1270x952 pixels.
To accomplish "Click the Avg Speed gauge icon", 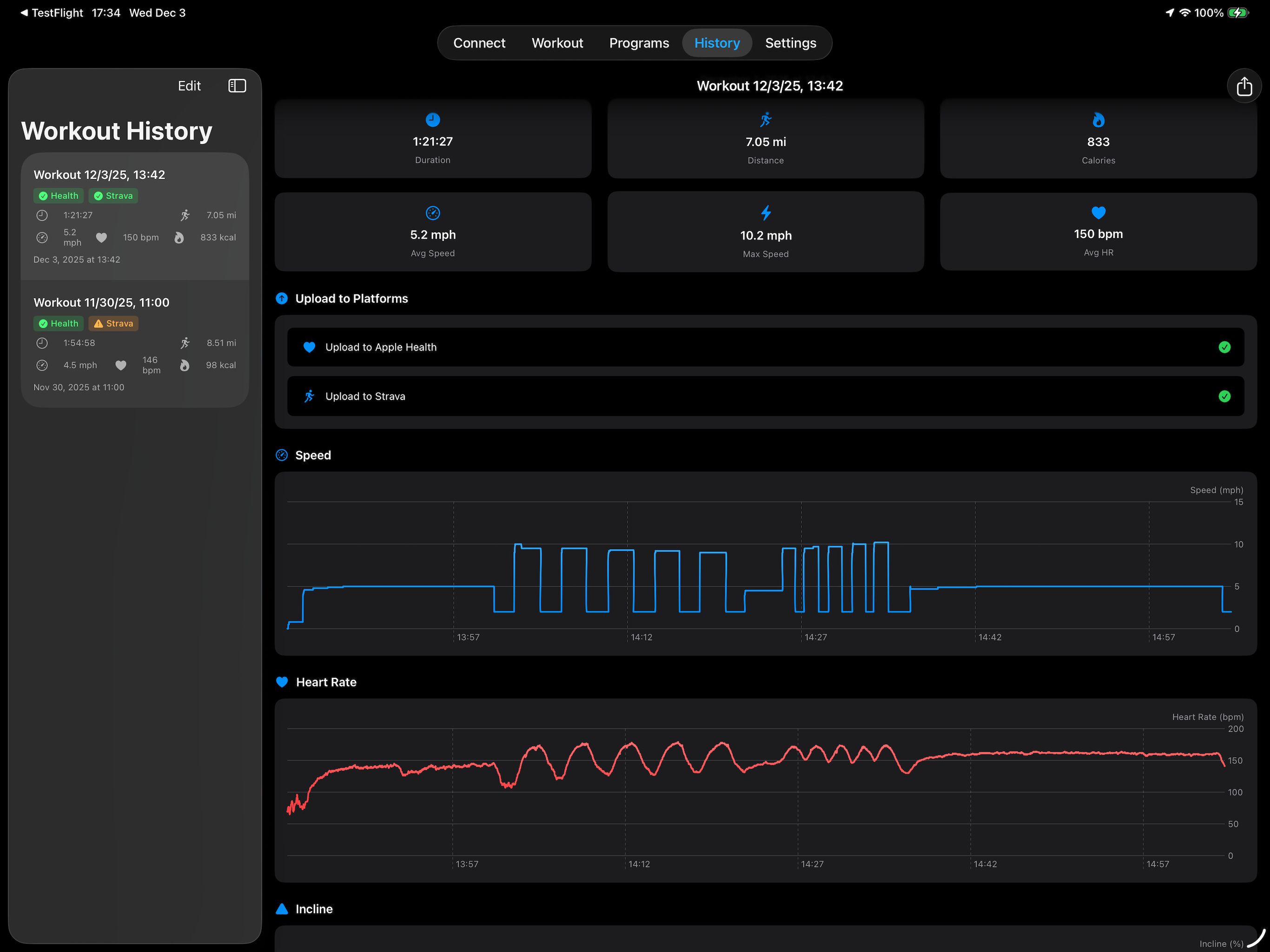I will click(433, 213).
